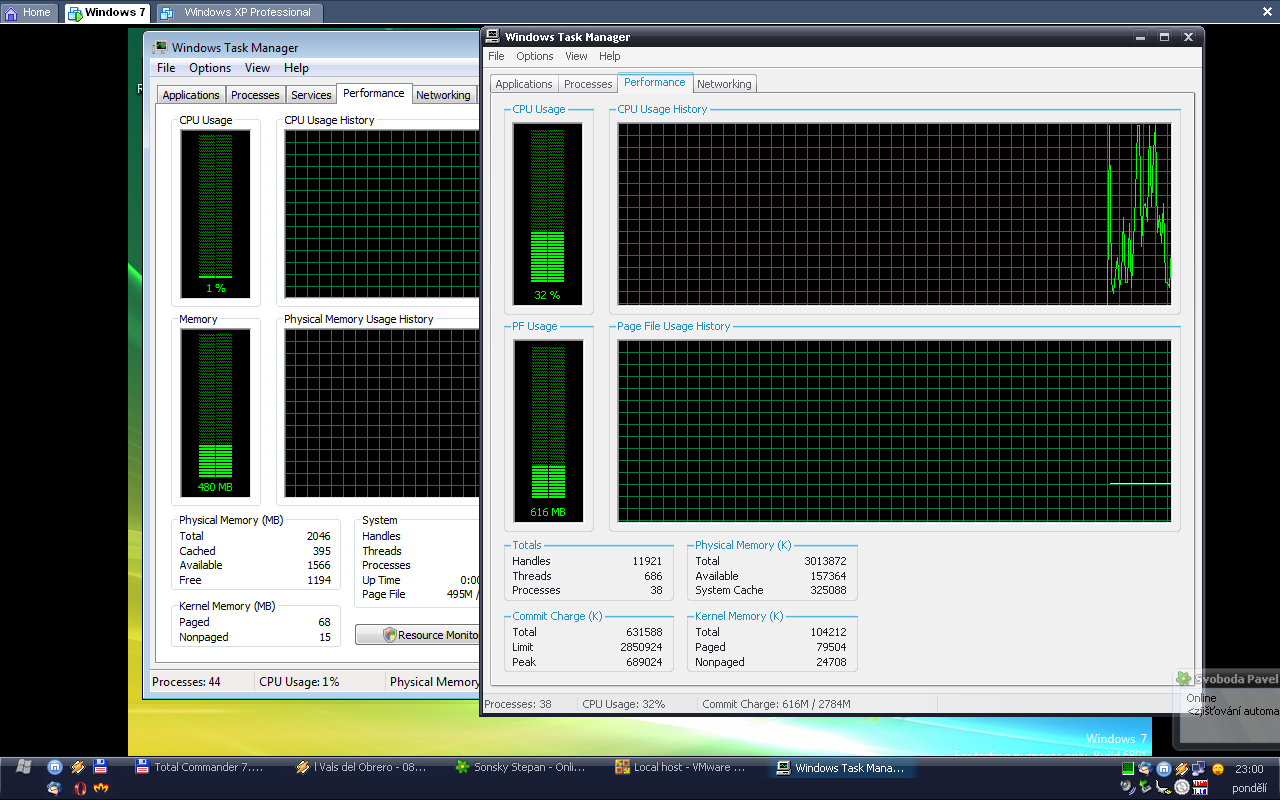
Task: Select Performance tab in front Task Manager
Action: [655, 82]
